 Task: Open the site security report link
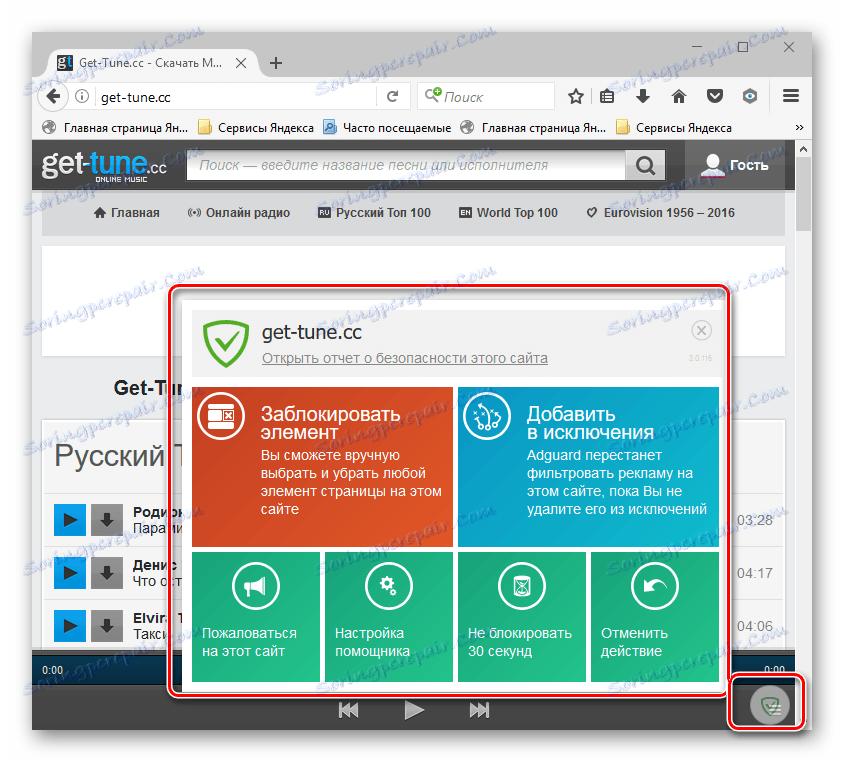[405, 358]
